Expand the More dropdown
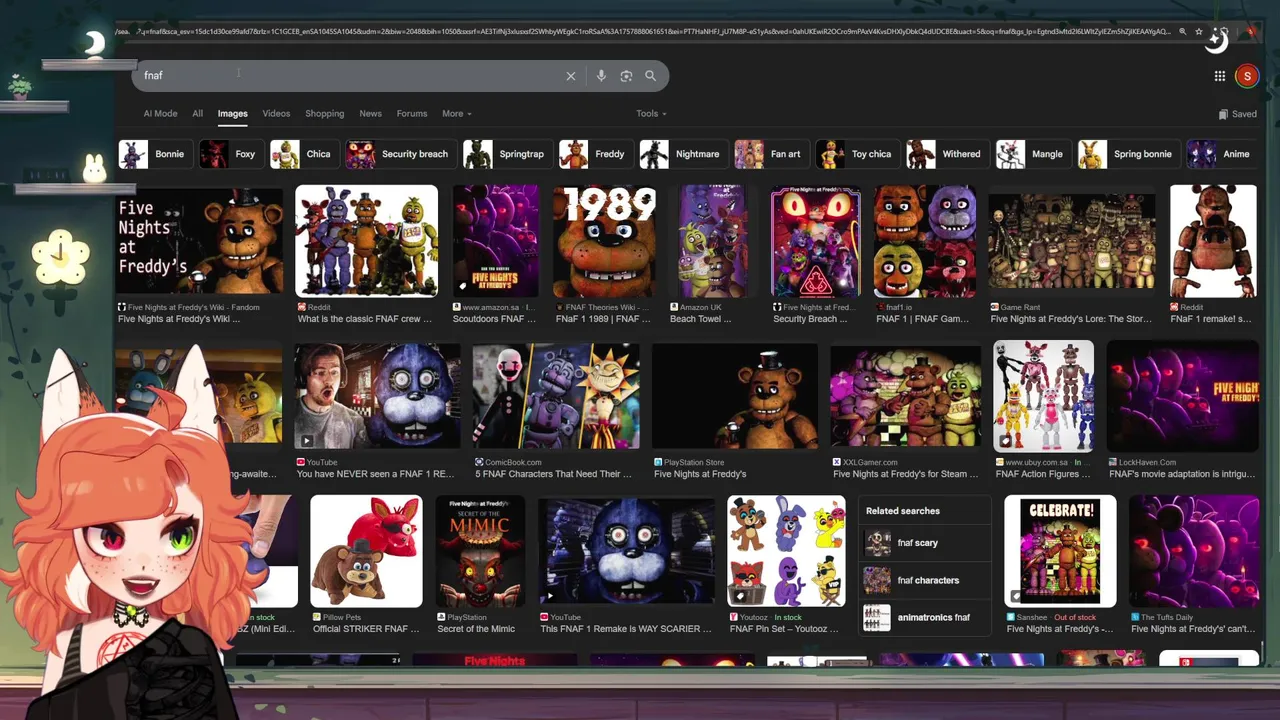Screen dimensions: 1280x720 (x=457, y=114)
